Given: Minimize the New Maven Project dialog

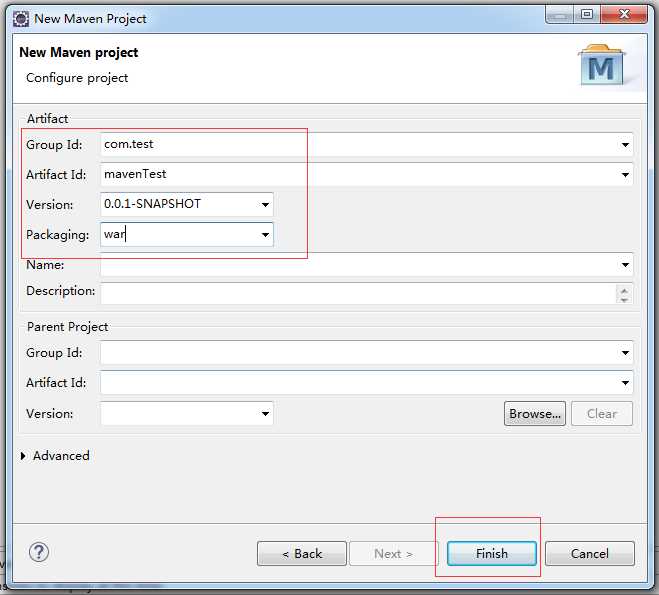Looking at the screenshot, I should click(559, 15).
